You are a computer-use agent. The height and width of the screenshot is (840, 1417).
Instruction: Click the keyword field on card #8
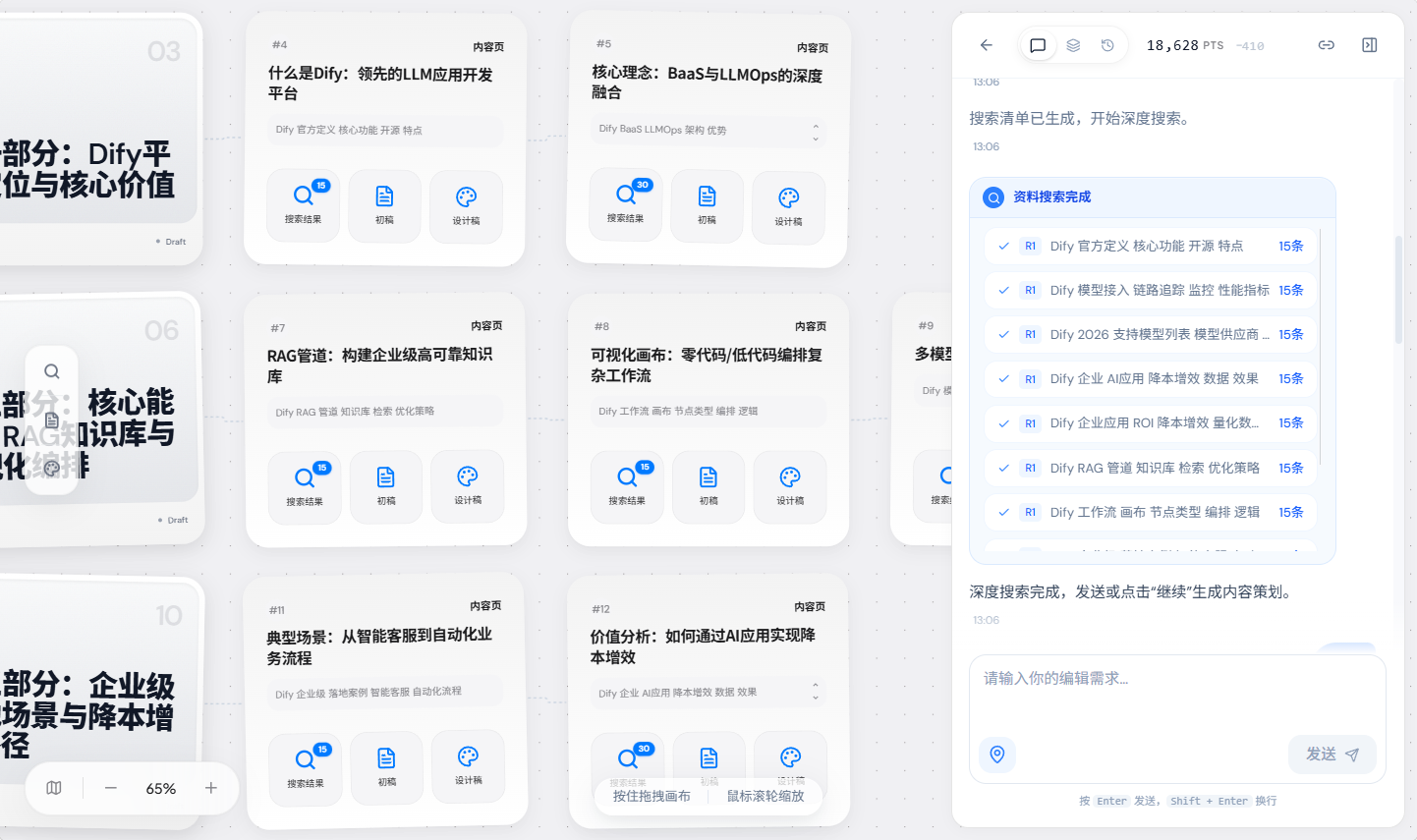[x=708, y=412]
